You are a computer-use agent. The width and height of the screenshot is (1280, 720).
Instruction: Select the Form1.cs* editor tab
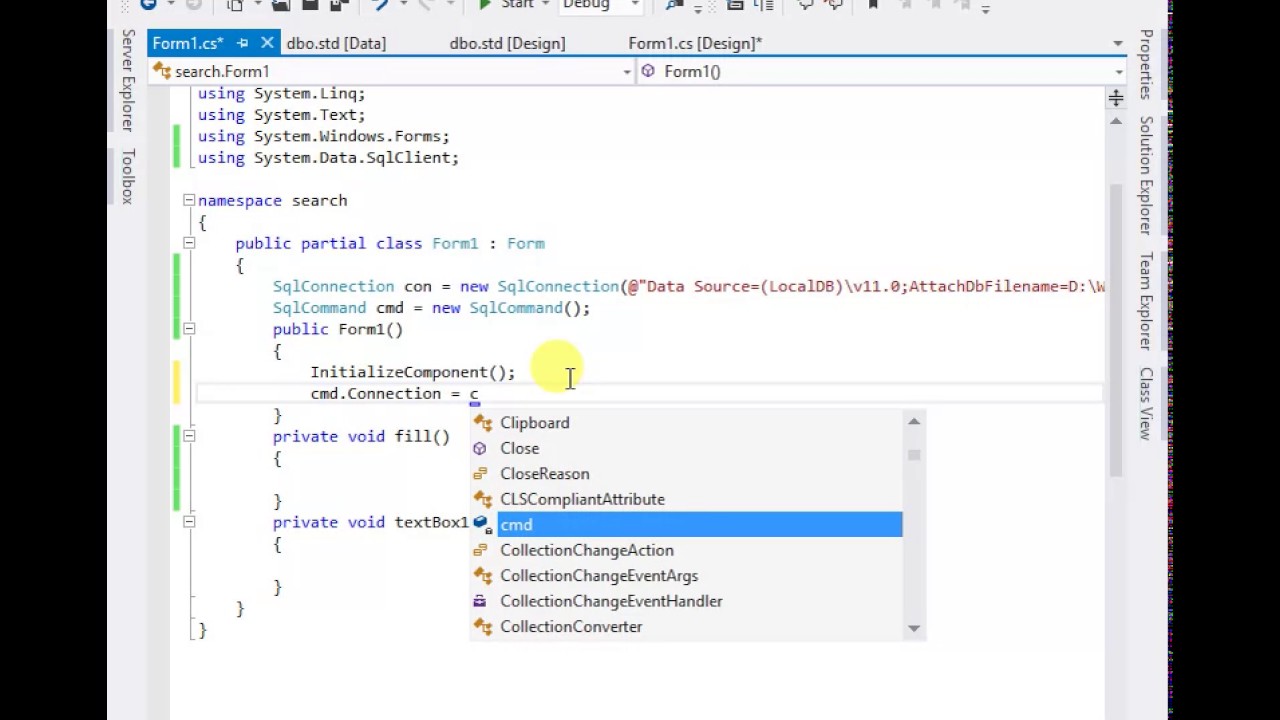[x=187, y=43]
